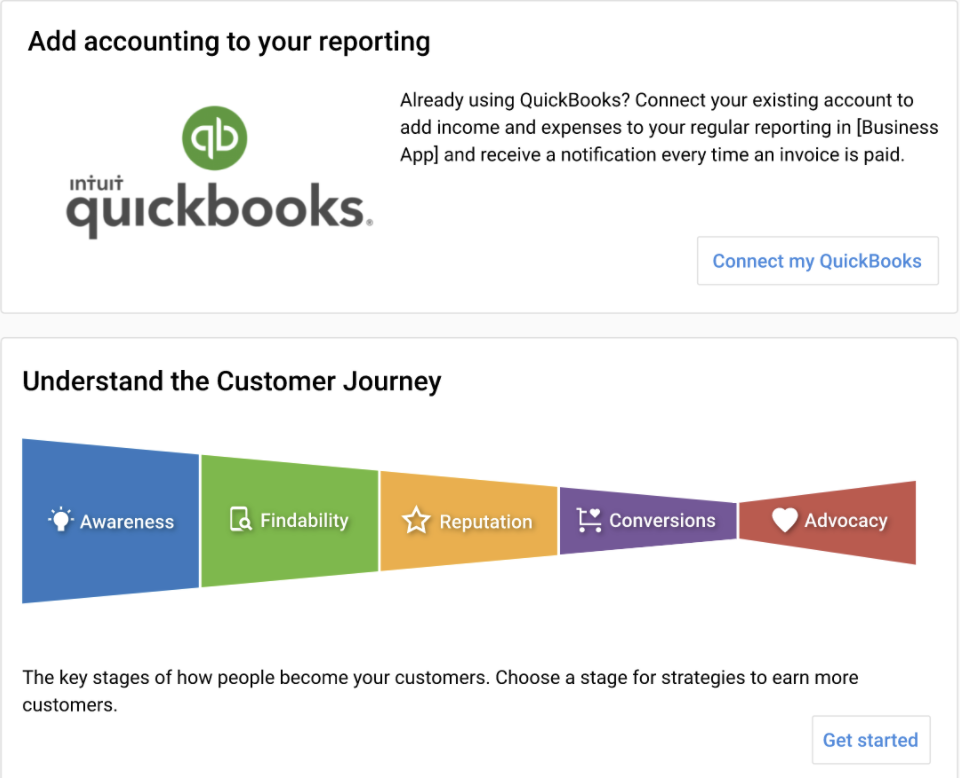Click the heart icon in Advocacy
The height and width of the screenshot is (778, 960).
coord(784,520)
